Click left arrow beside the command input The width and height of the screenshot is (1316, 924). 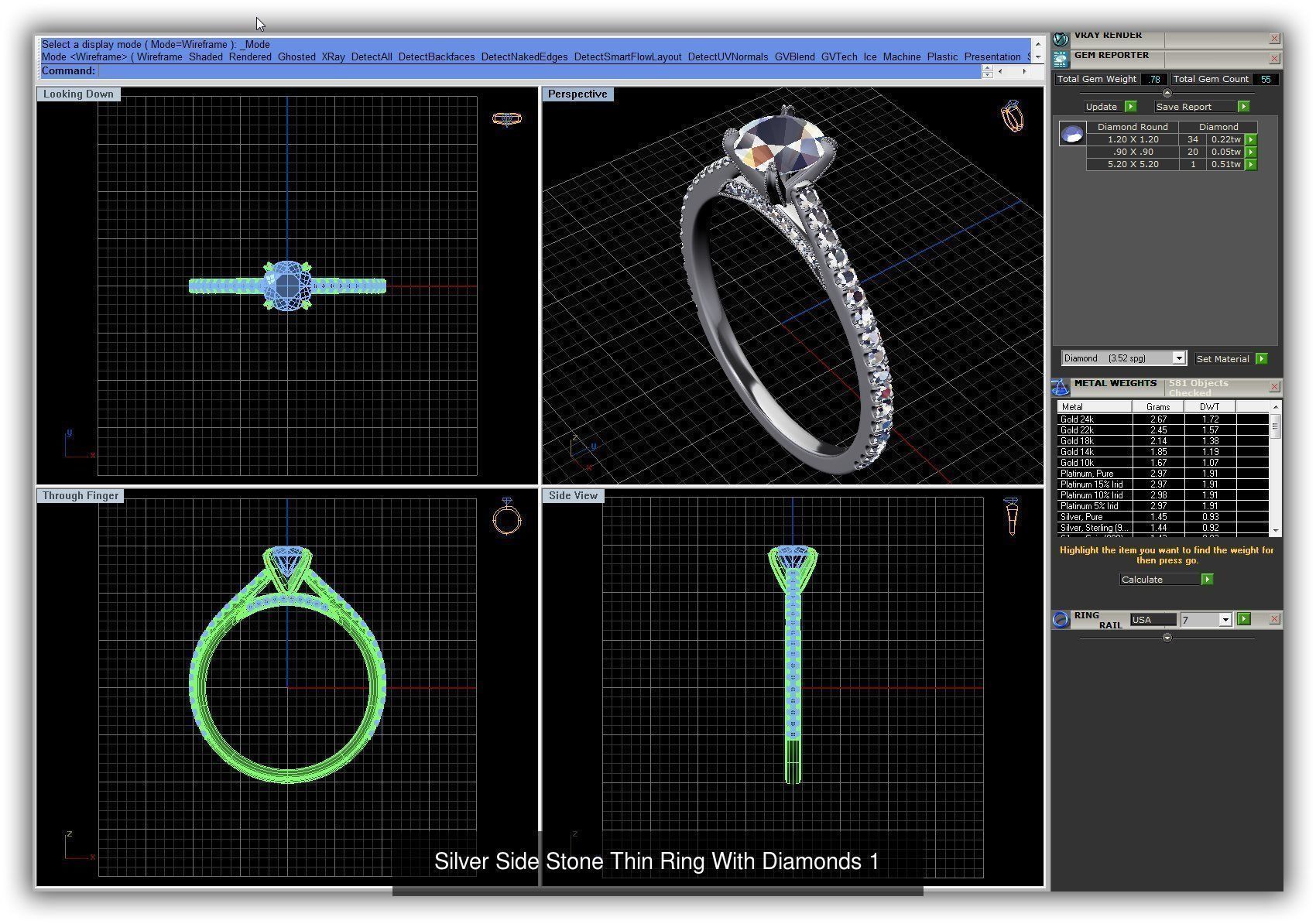(x=1001, y=71)
